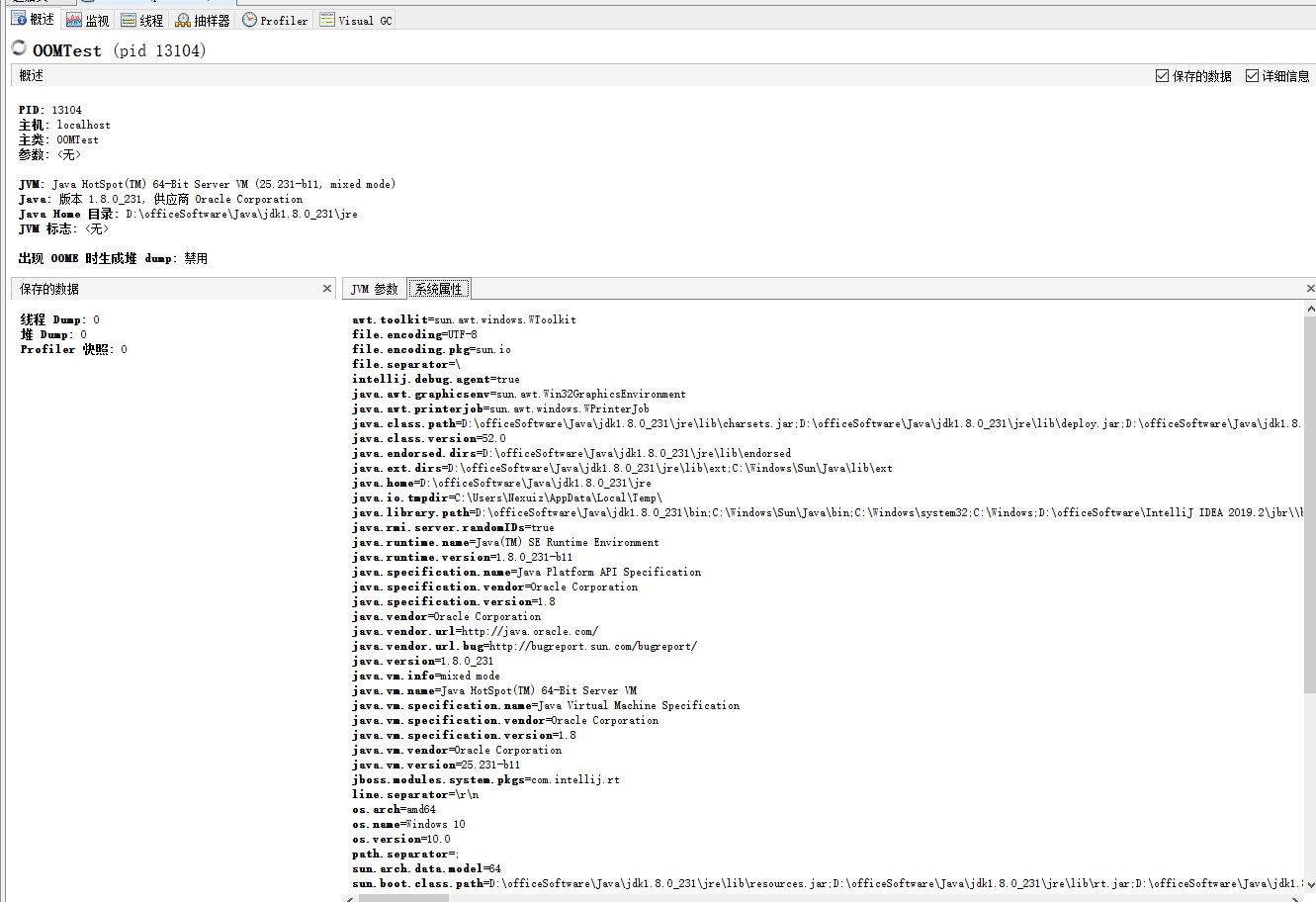
Task: Click the java.vendor.url=http://java.oracle.com/ line
Action: click(475, 631)
